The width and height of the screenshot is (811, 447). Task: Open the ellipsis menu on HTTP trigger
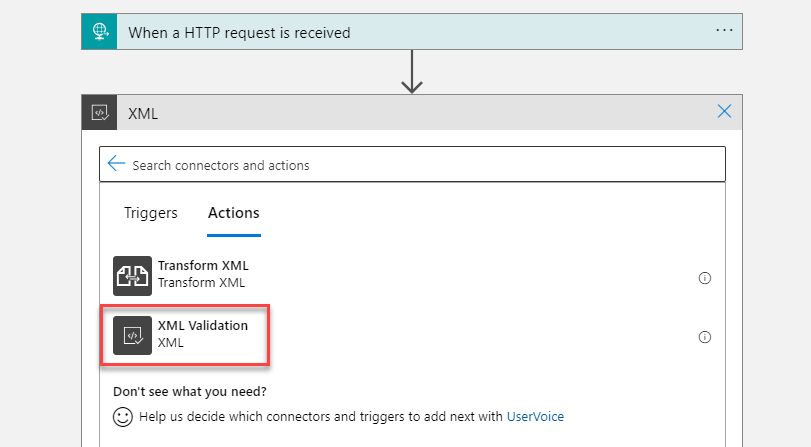click(724, 31)
